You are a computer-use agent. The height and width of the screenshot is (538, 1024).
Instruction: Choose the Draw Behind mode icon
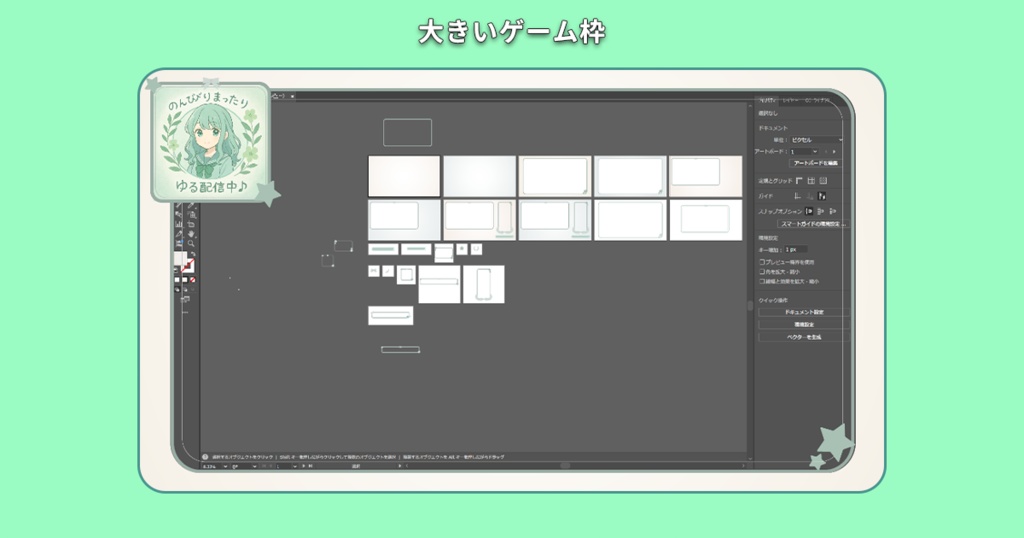(x=185, y=289)
